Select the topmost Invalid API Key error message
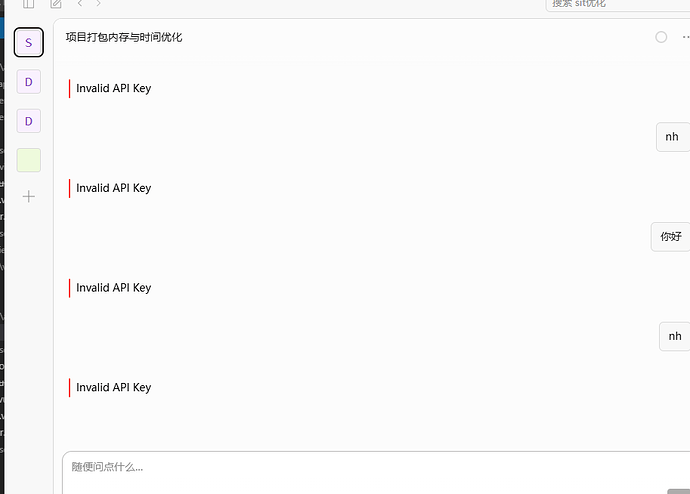 (x=114, y=88)
